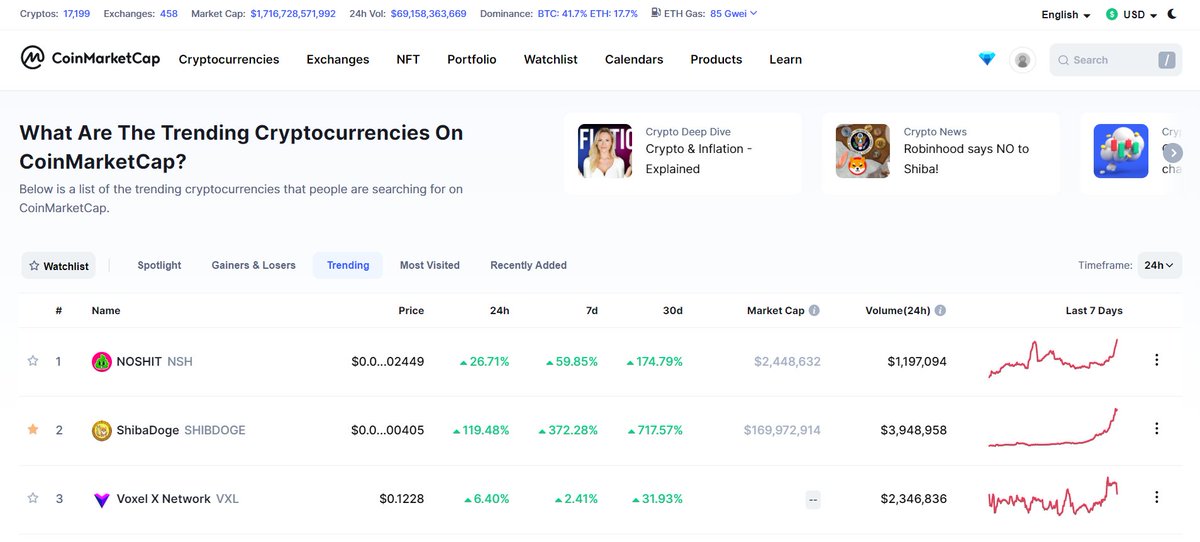This screenshot has height=542, width=1200.
Task: Expand the ETH Gas 85 Gwei dropdown
Action: point(733,14)
